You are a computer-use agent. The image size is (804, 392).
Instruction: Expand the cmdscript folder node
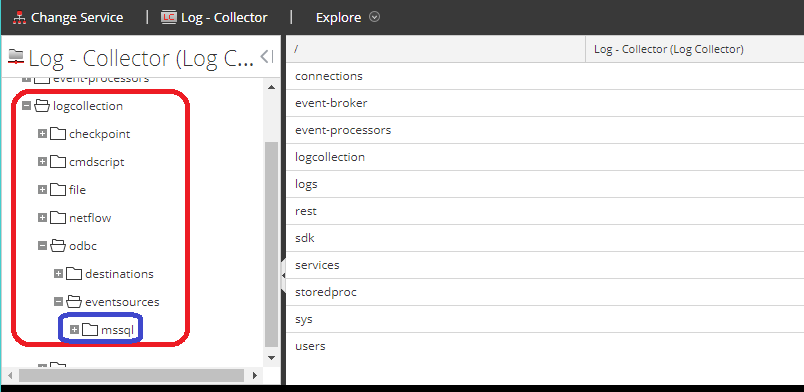click(43, 162)
